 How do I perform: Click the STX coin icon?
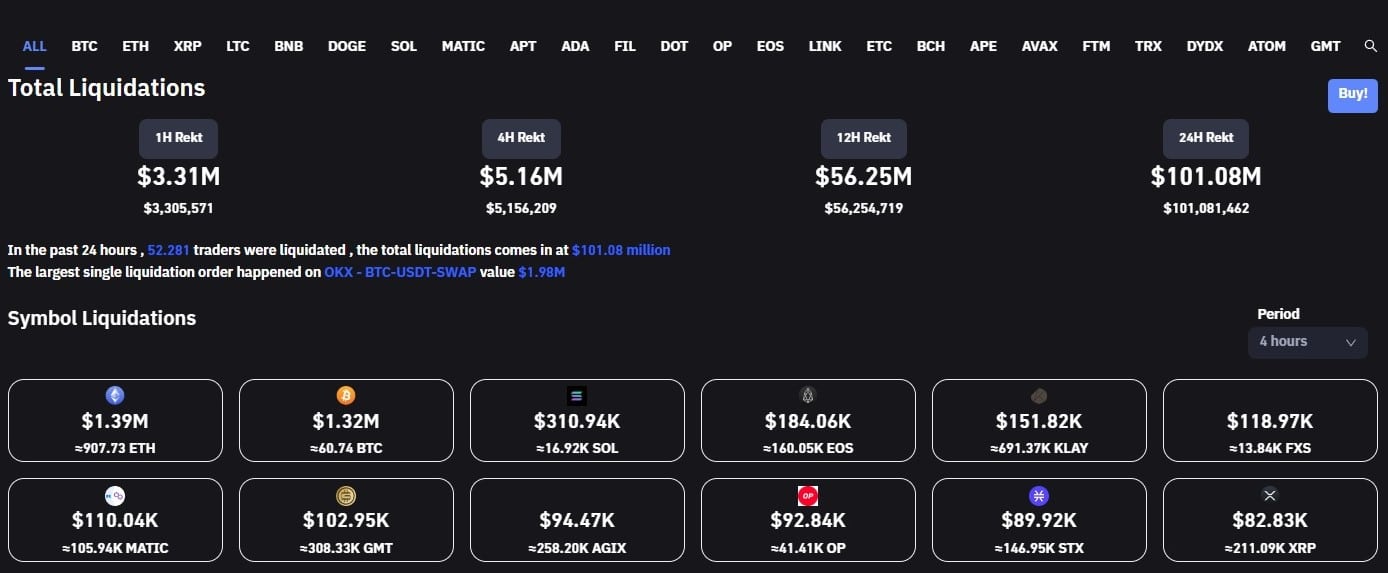point(1039,495)
